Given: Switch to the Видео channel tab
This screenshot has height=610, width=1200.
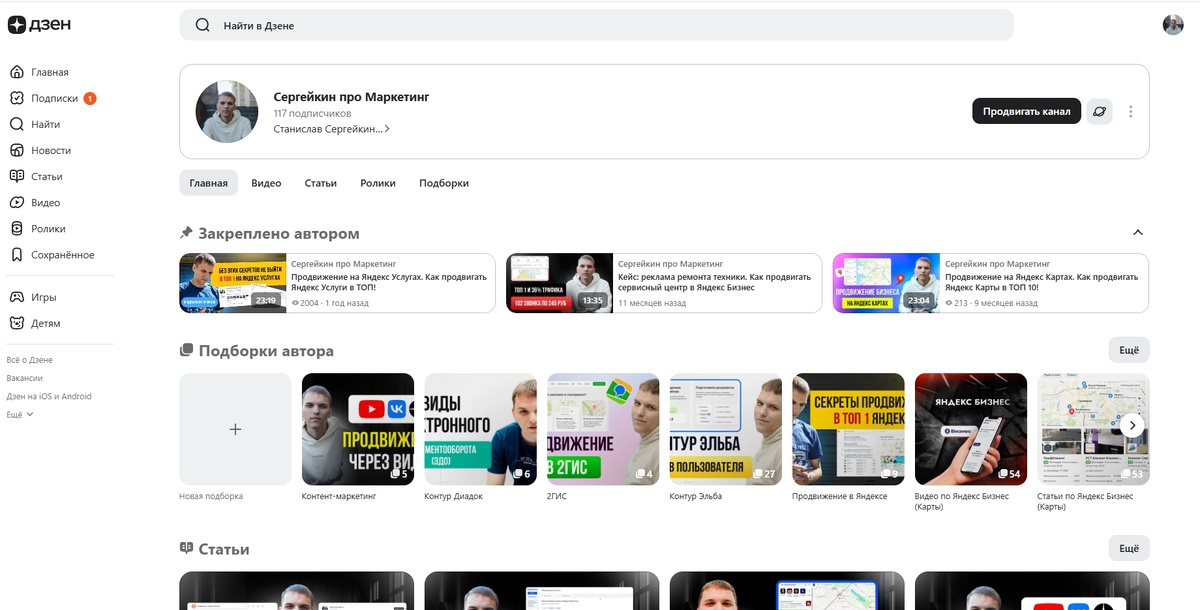Looking at the screenshot, I should coord(266,183).
